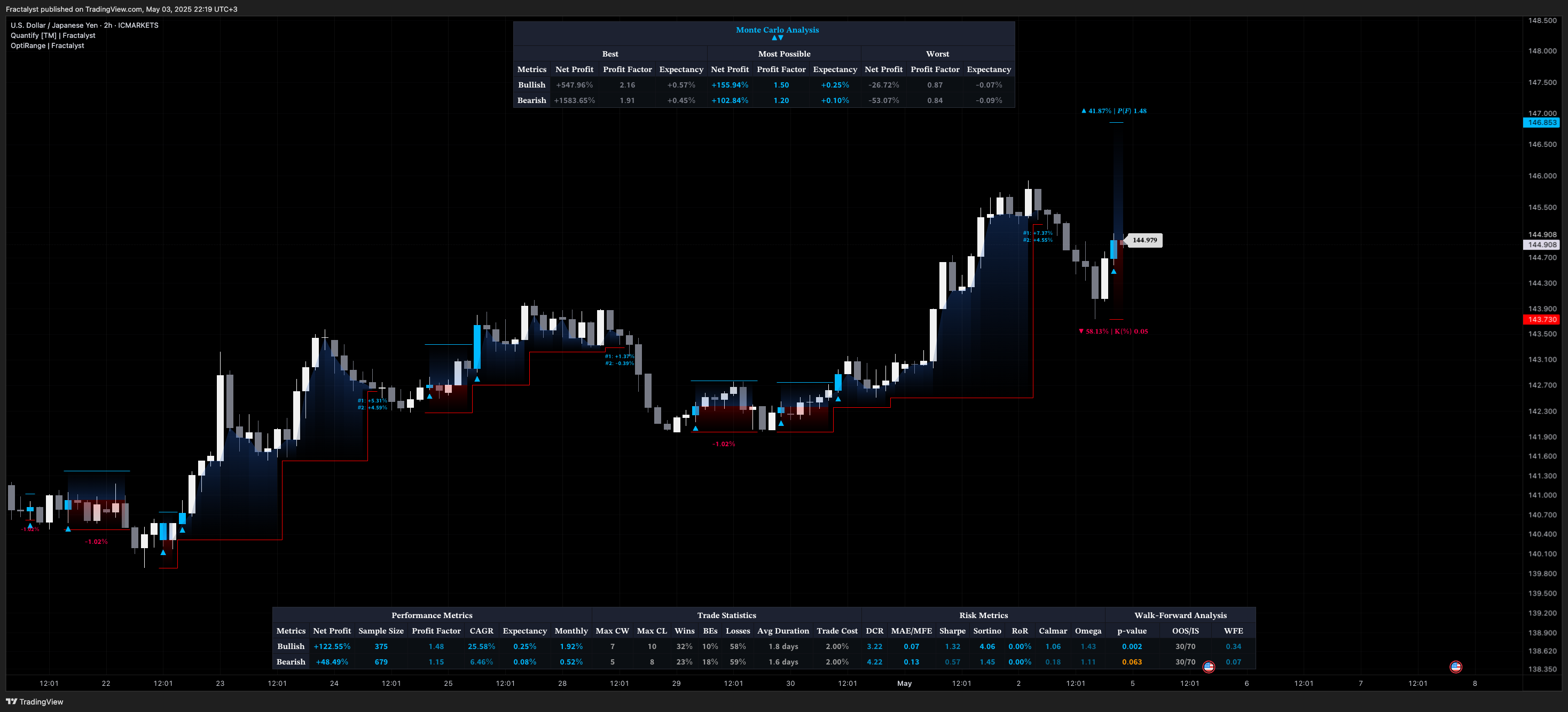
Task: Select the red 143.730 price label
Action: (1541, 320)
